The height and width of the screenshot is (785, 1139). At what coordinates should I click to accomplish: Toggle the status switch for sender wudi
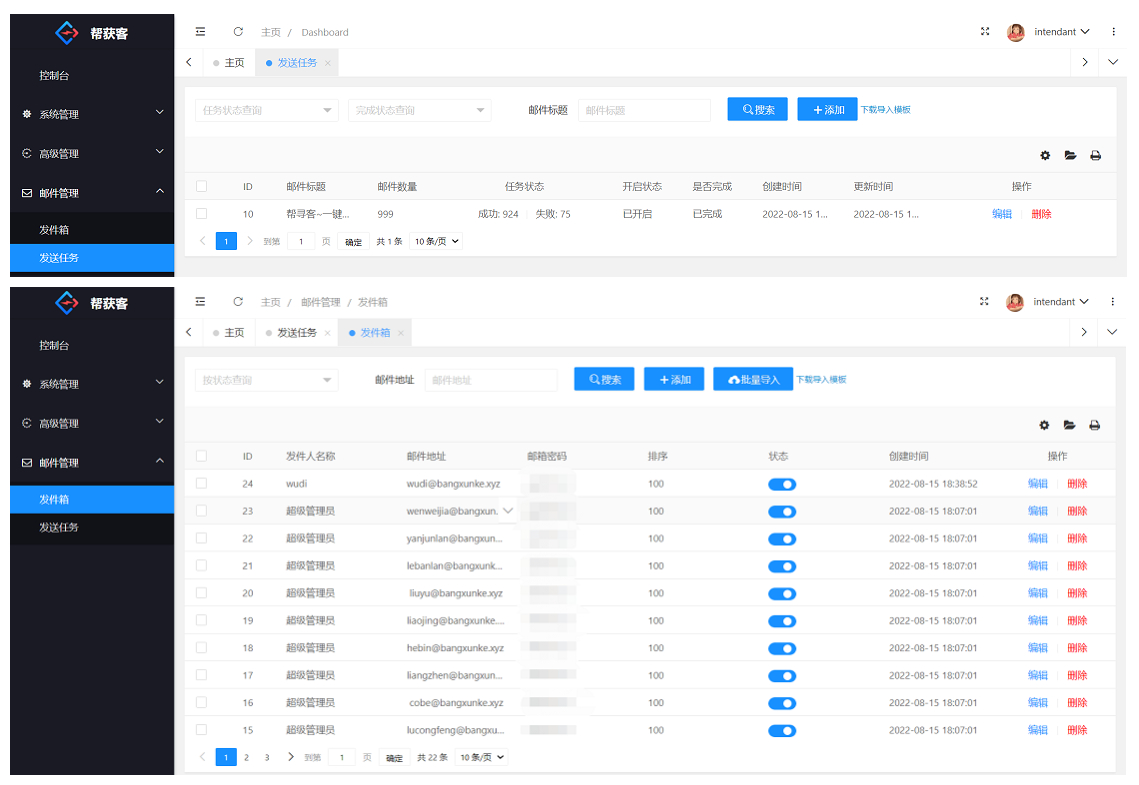[782, 484]
